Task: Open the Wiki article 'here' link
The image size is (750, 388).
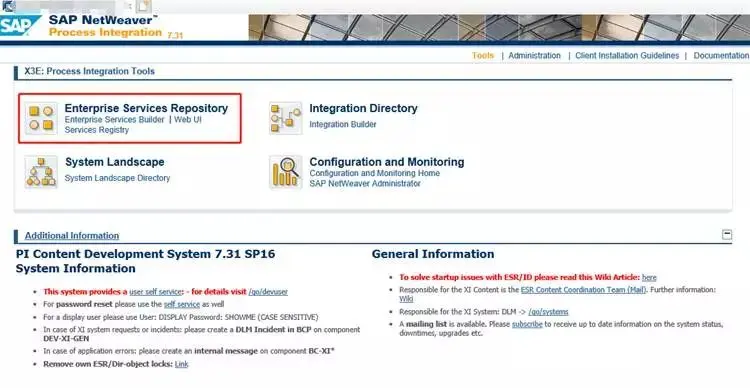Action: pos(649,277)
